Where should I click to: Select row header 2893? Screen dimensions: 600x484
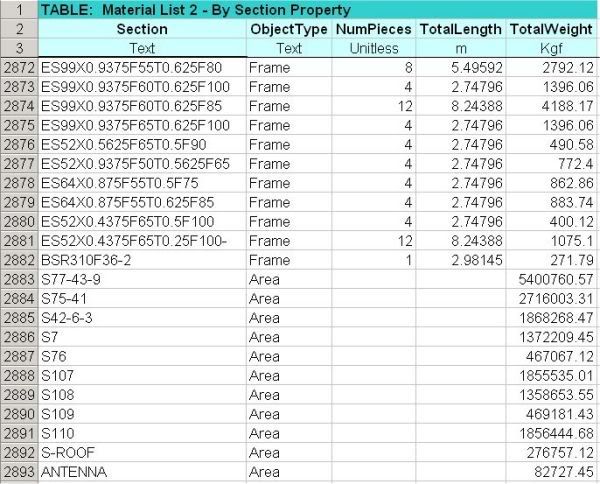[x=19, y=472]
